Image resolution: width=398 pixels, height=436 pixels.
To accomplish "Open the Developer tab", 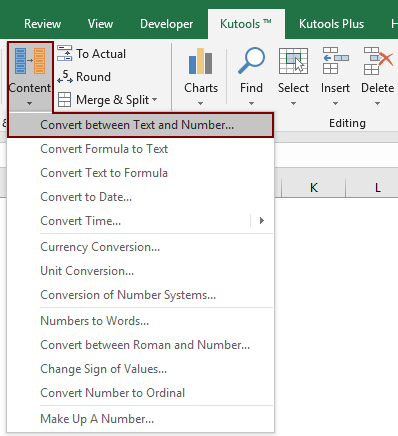I will click(x=166, y=24).
